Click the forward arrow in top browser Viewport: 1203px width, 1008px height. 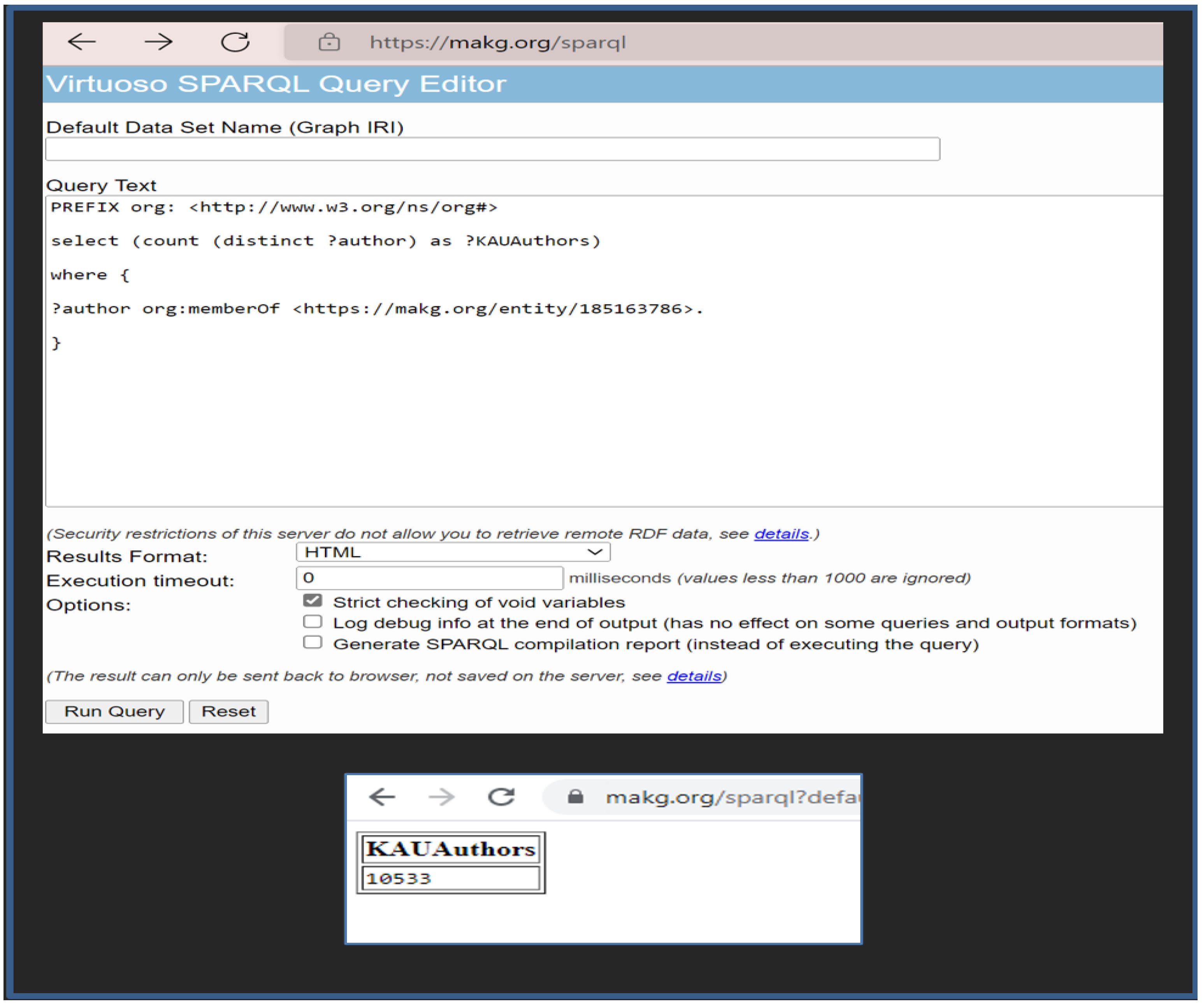click(158, 42)
